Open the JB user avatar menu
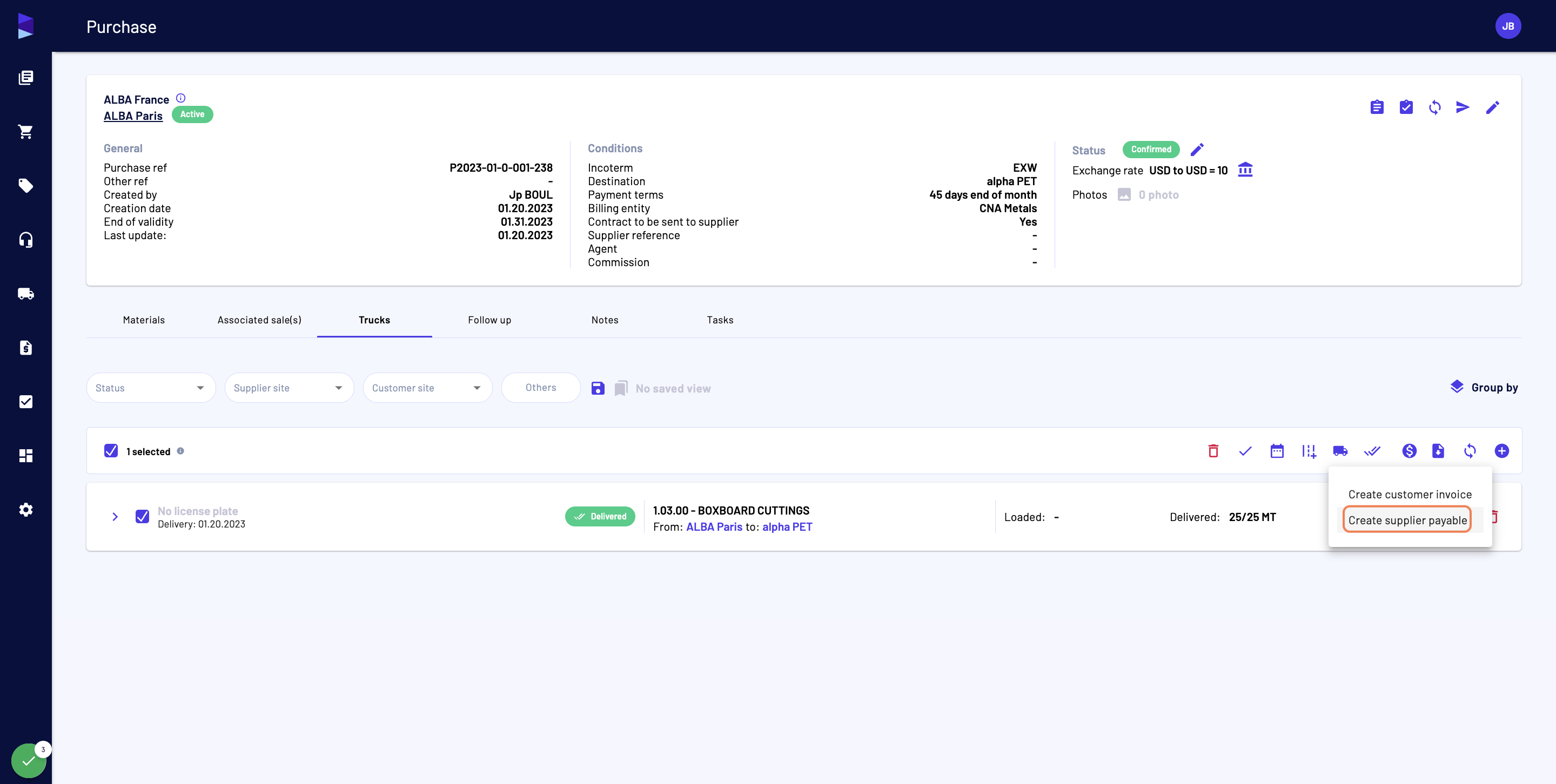This screenshot has height=784, width=1556. coord(1508,26)
